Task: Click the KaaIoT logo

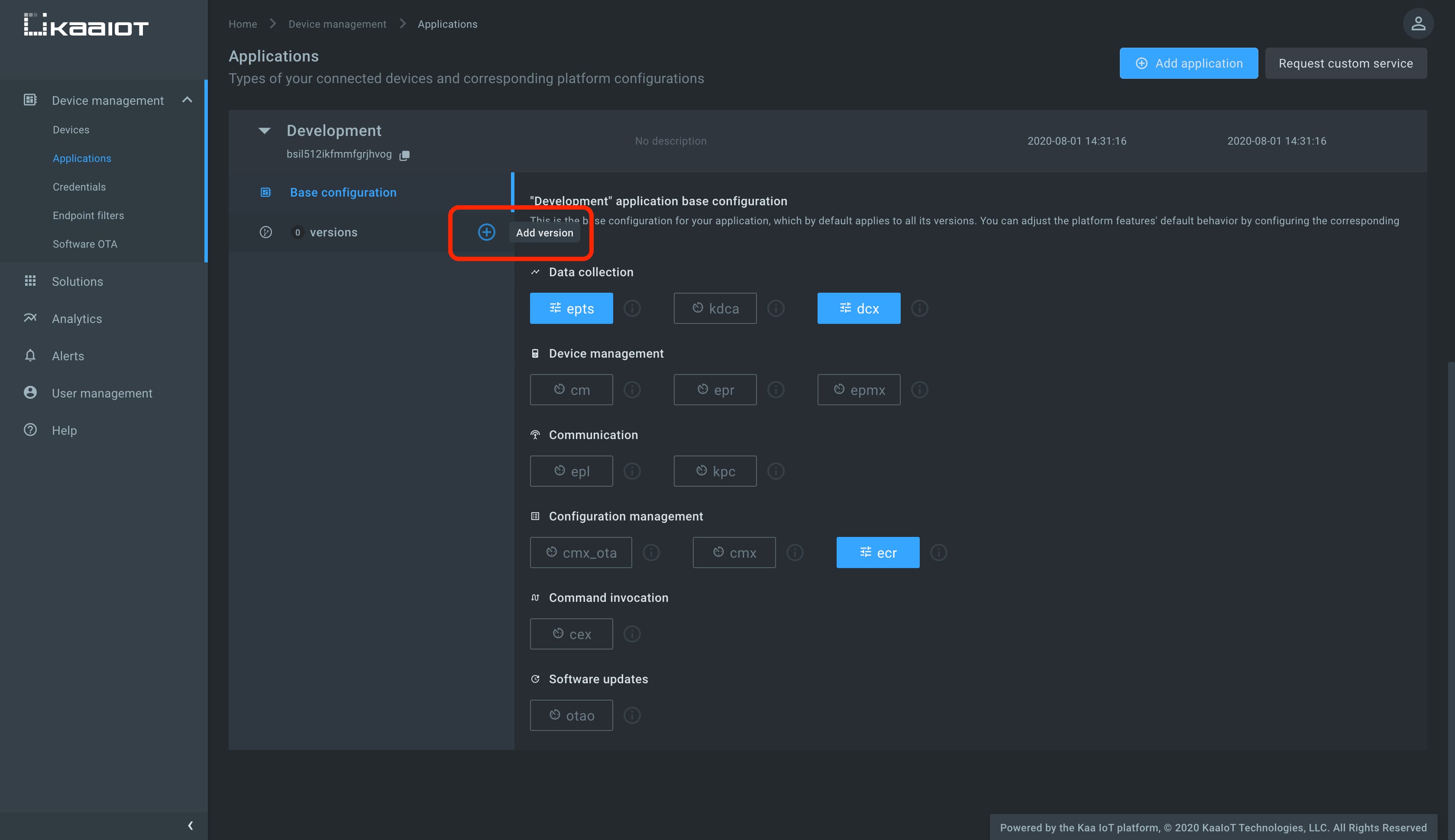Action: click(87, 25)
